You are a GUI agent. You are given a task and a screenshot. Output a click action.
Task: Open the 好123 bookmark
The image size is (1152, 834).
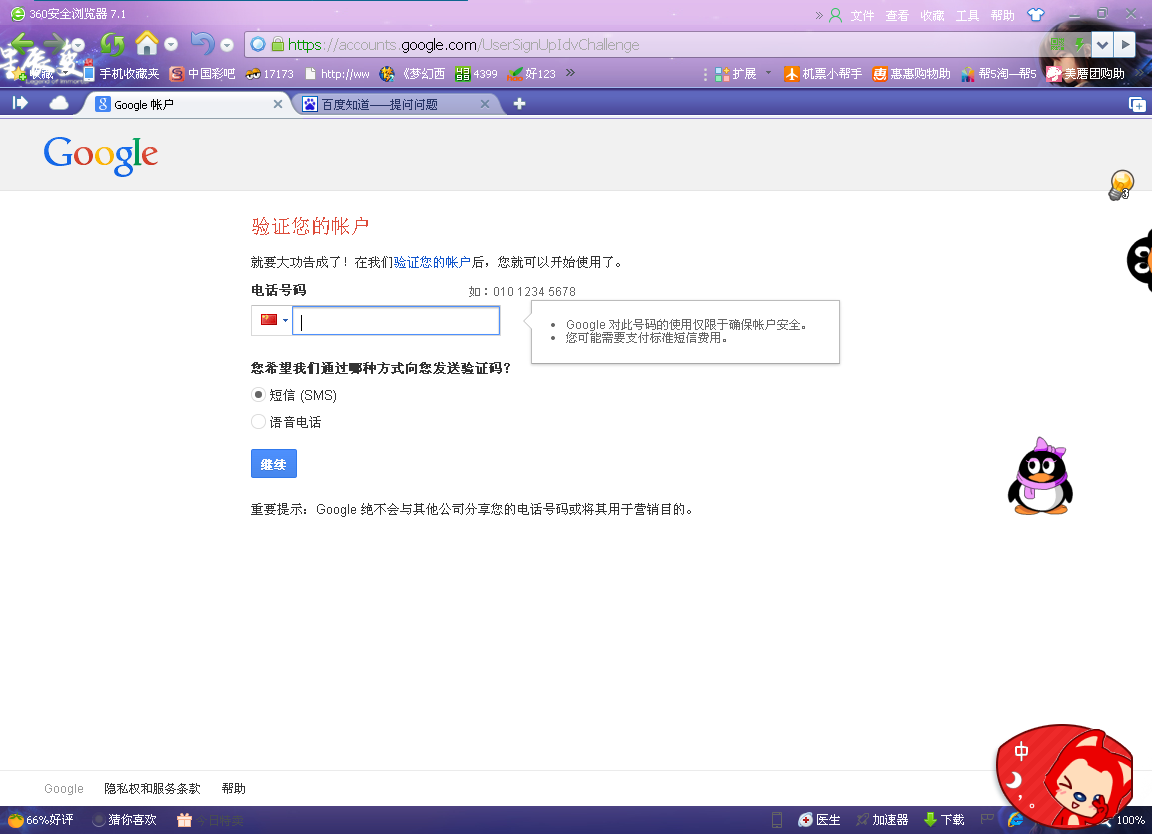pyautogui.click(x=531, y=73)
